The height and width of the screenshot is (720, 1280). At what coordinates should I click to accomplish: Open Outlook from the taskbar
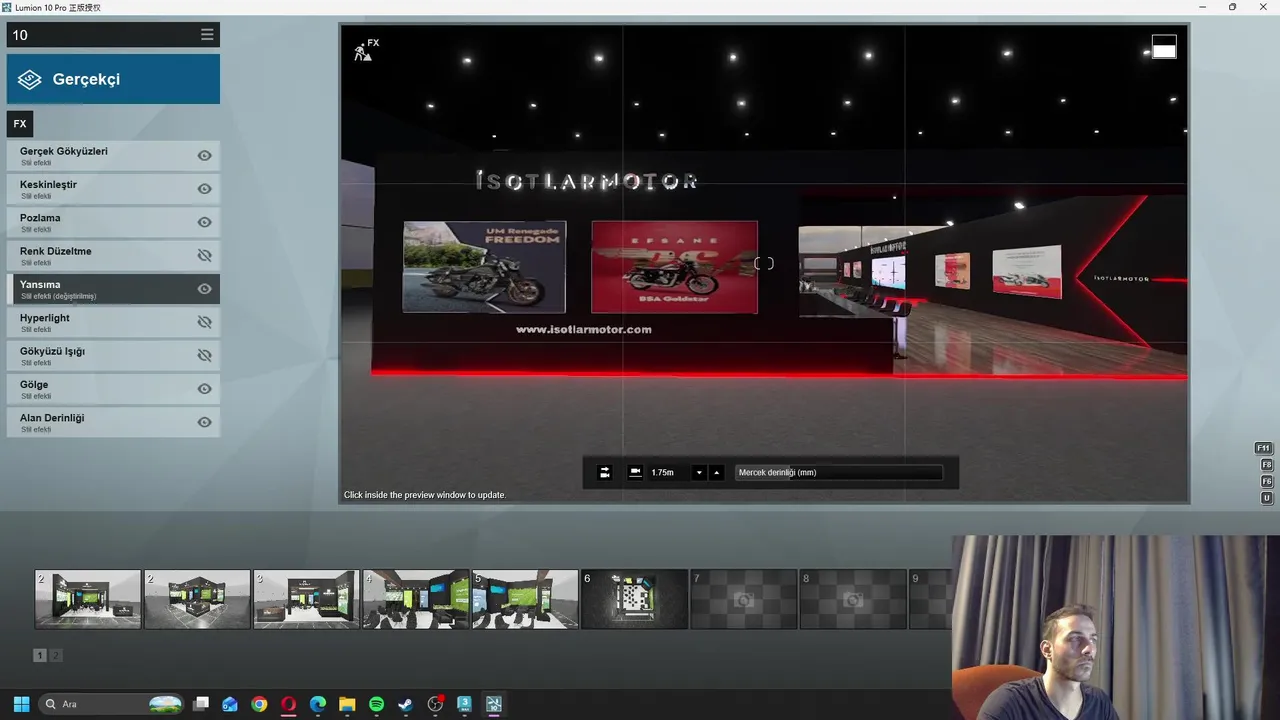(x=230, y=704)
